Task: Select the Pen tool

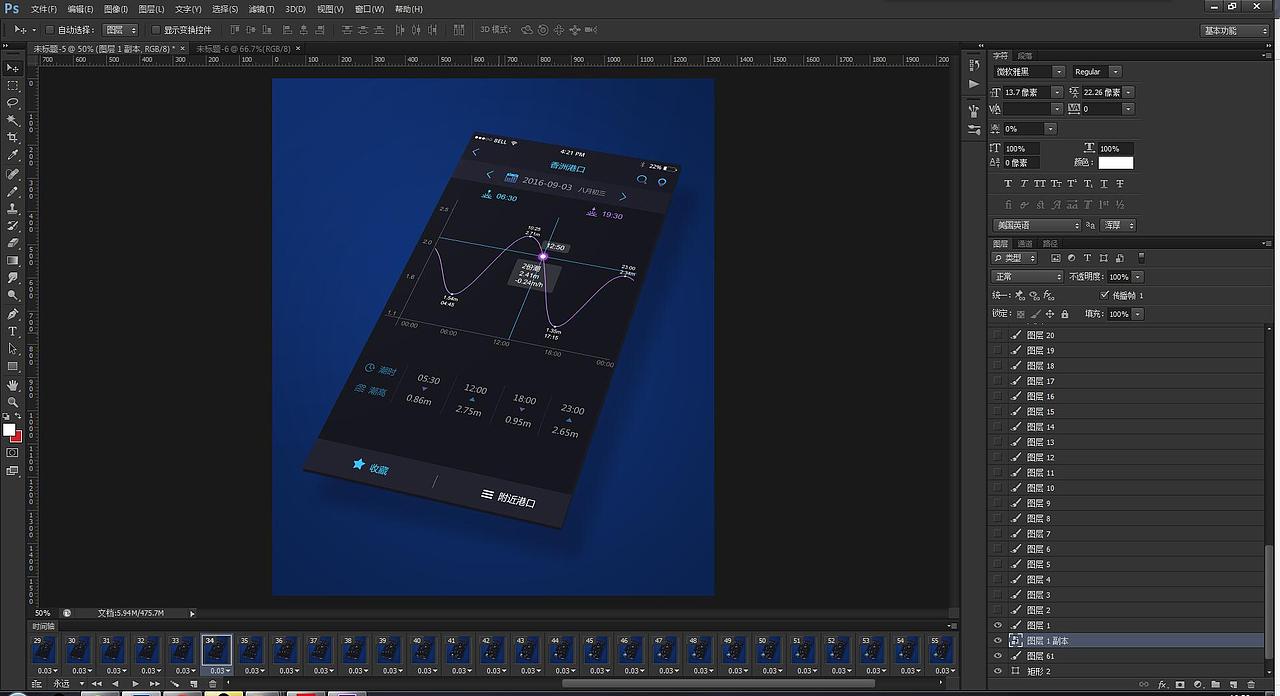Action: (x=13, y=313)
